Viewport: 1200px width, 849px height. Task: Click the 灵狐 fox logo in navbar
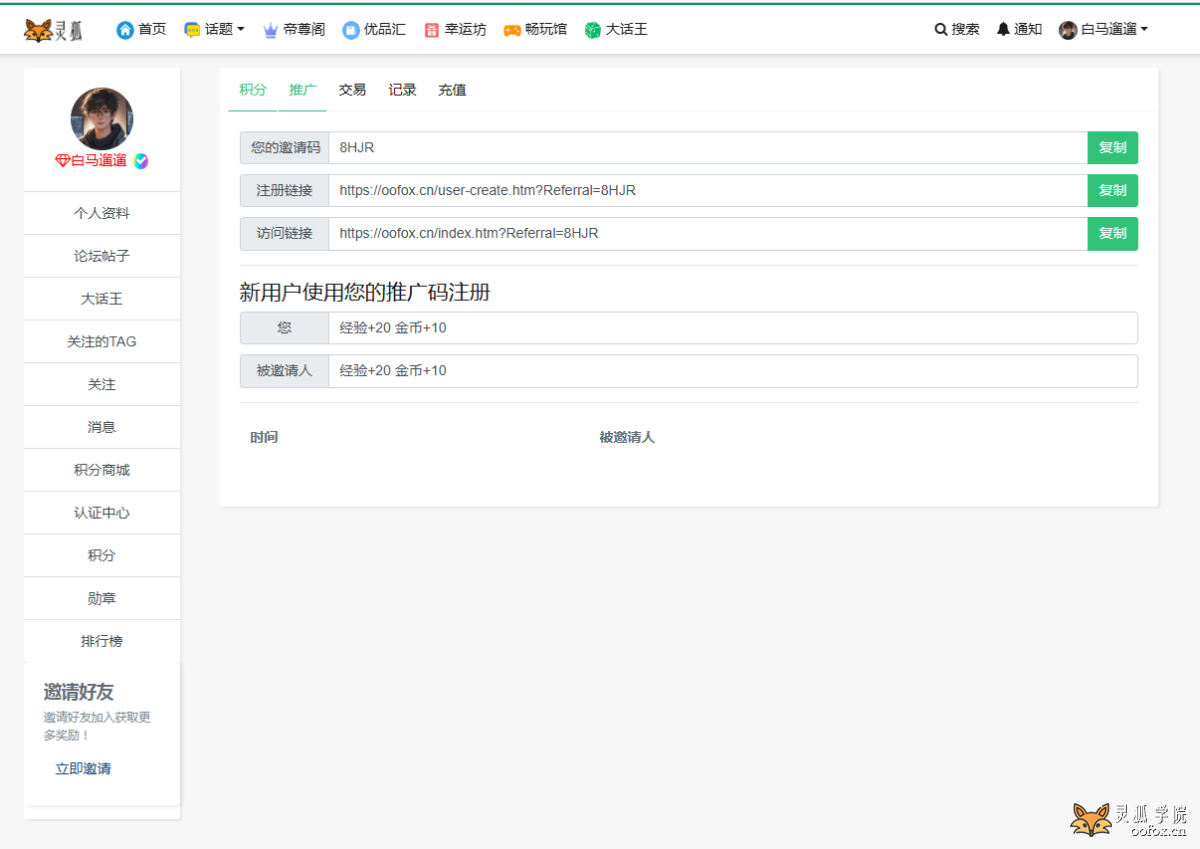[53, 30]
